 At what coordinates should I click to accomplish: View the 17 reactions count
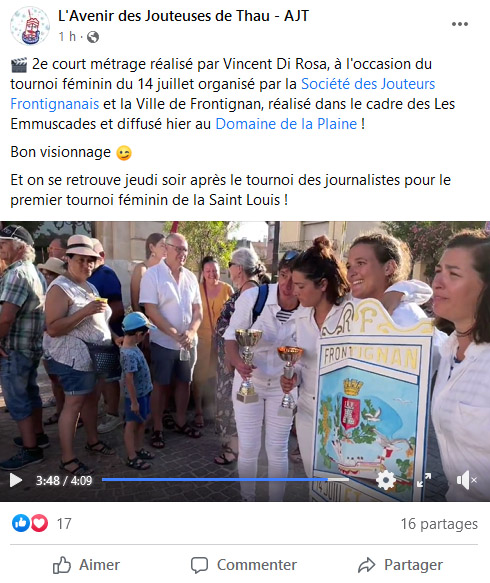click(64, 524)
